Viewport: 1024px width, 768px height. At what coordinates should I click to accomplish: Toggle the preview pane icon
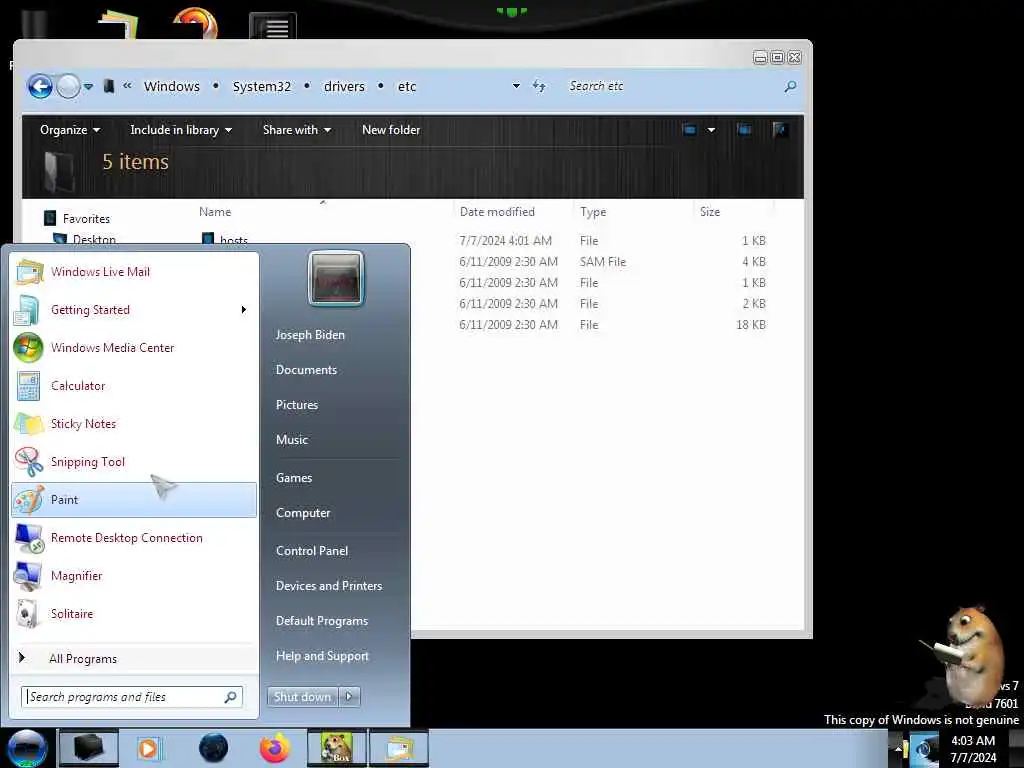744,130
